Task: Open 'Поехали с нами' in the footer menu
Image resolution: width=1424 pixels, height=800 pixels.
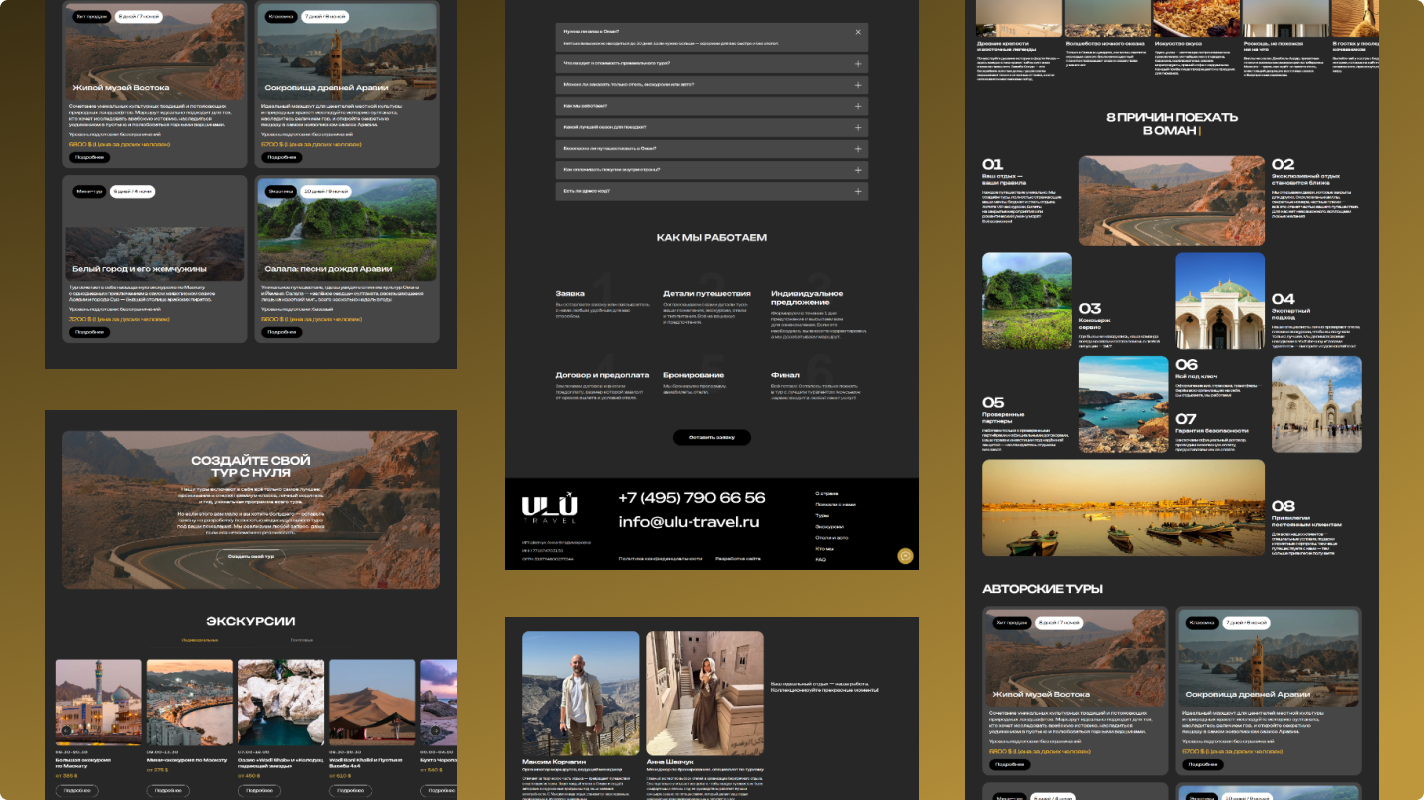Action: 835,504
